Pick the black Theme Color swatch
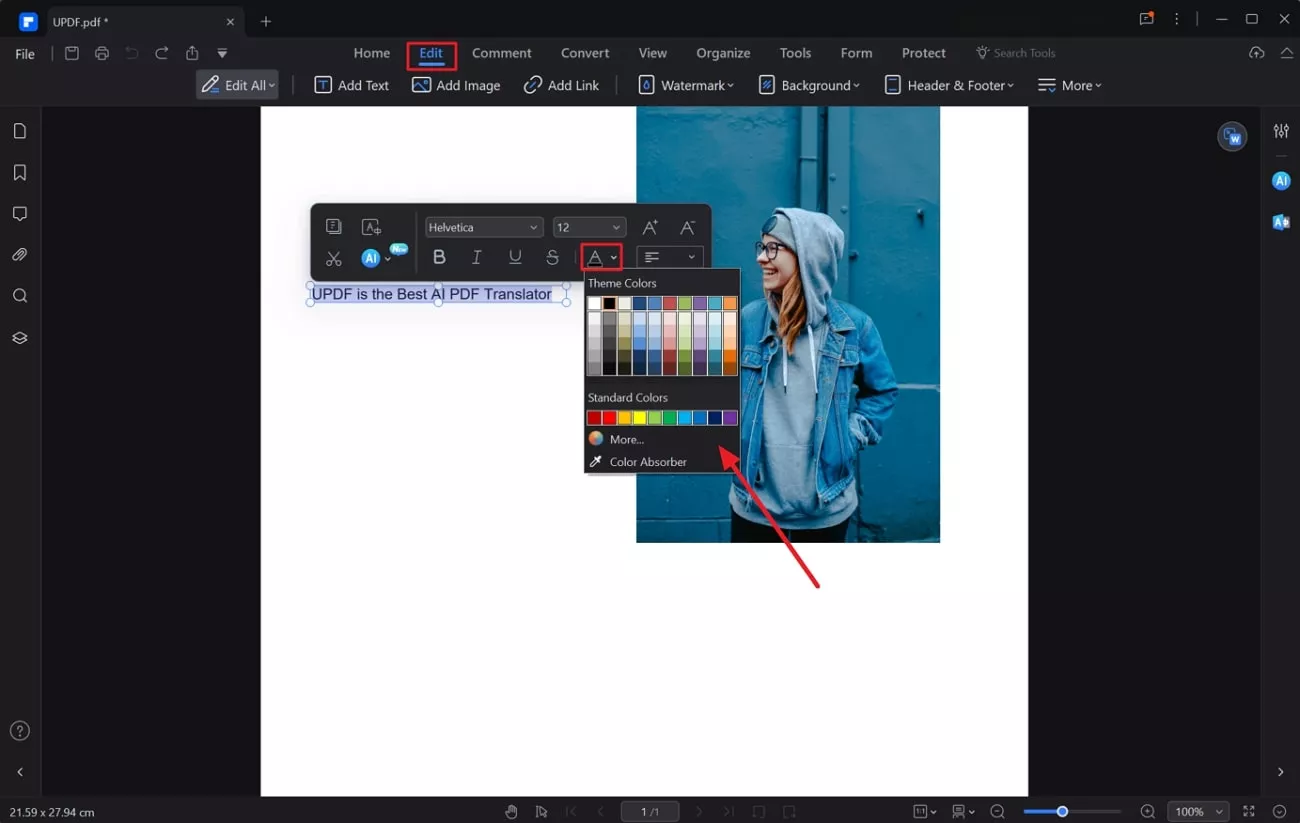 click(609, 303)
